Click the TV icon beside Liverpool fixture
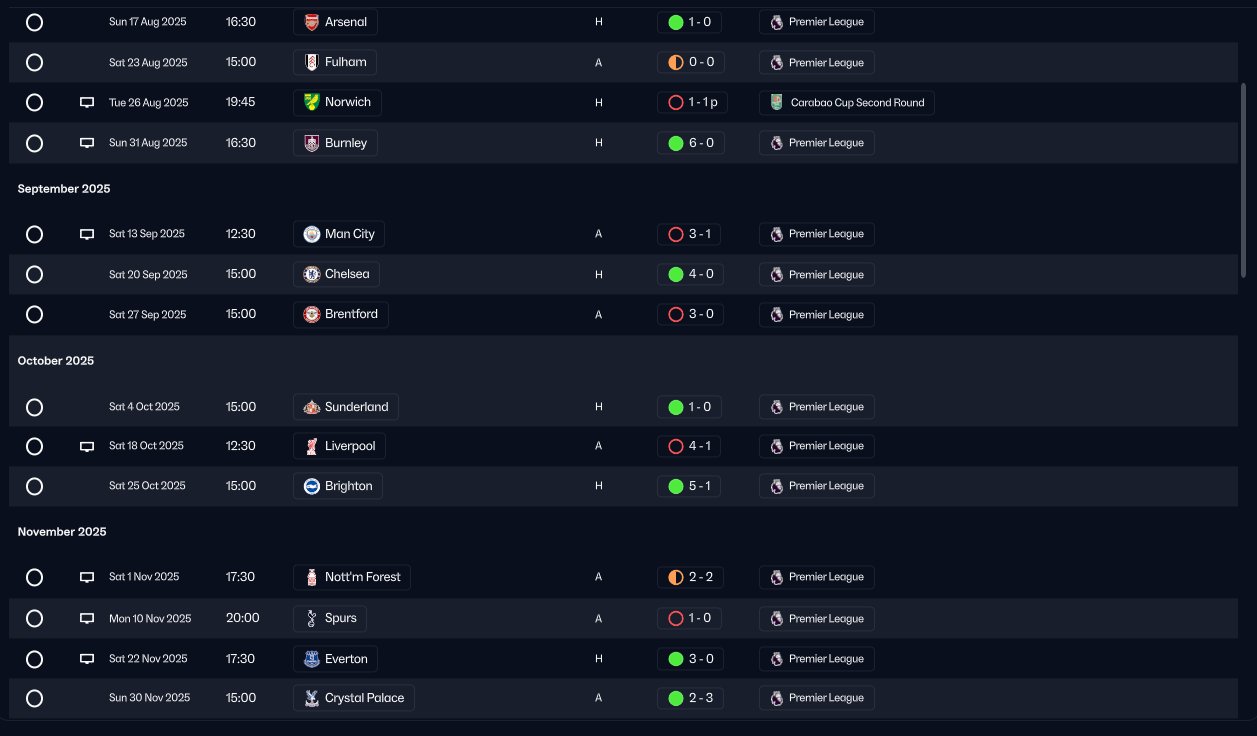 [87, 447]
